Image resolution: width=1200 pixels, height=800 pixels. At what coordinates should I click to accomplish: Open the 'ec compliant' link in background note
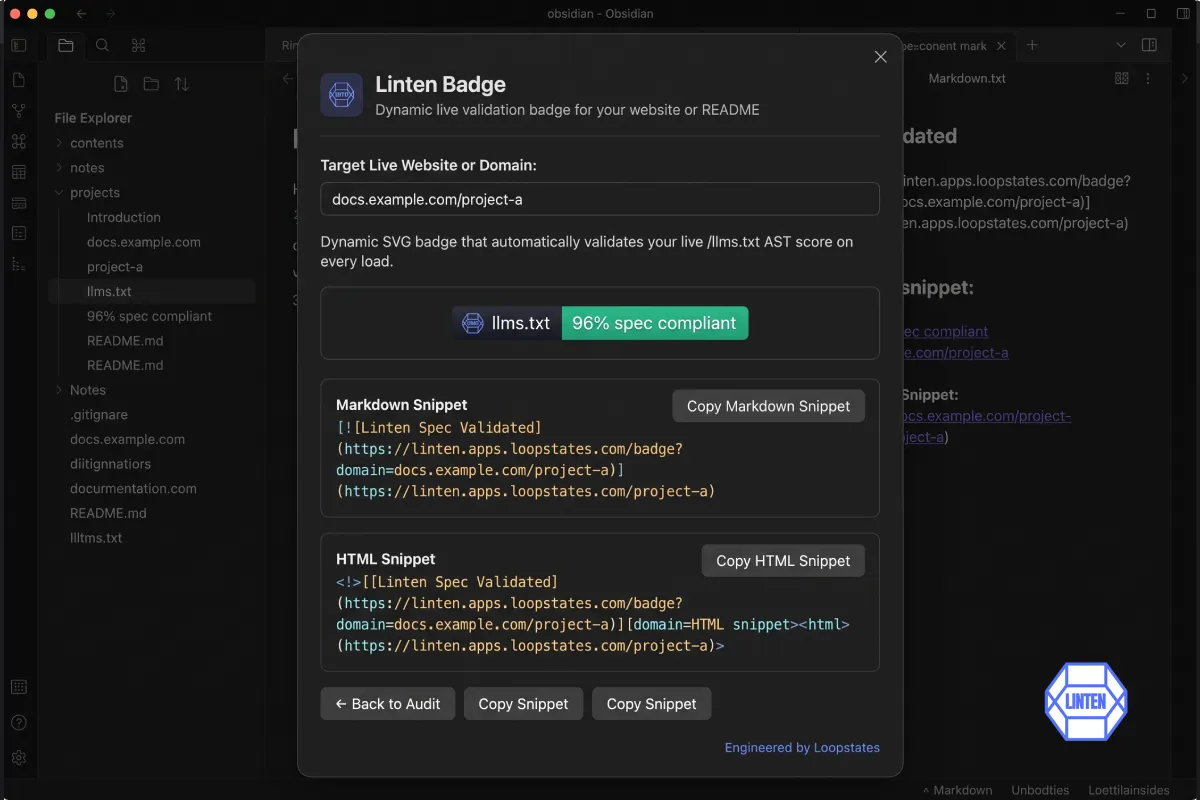coord(945,331)
